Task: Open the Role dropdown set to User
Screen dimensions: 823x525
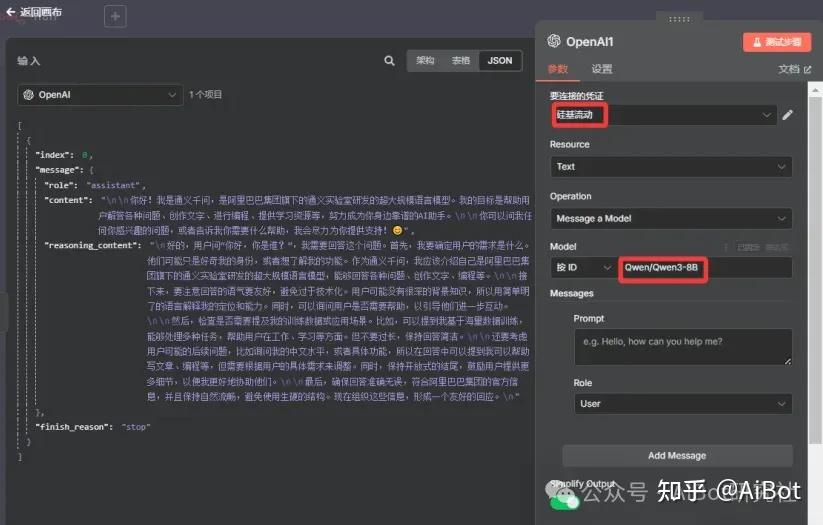Action: pyautogui.click(x=683, y=404)
